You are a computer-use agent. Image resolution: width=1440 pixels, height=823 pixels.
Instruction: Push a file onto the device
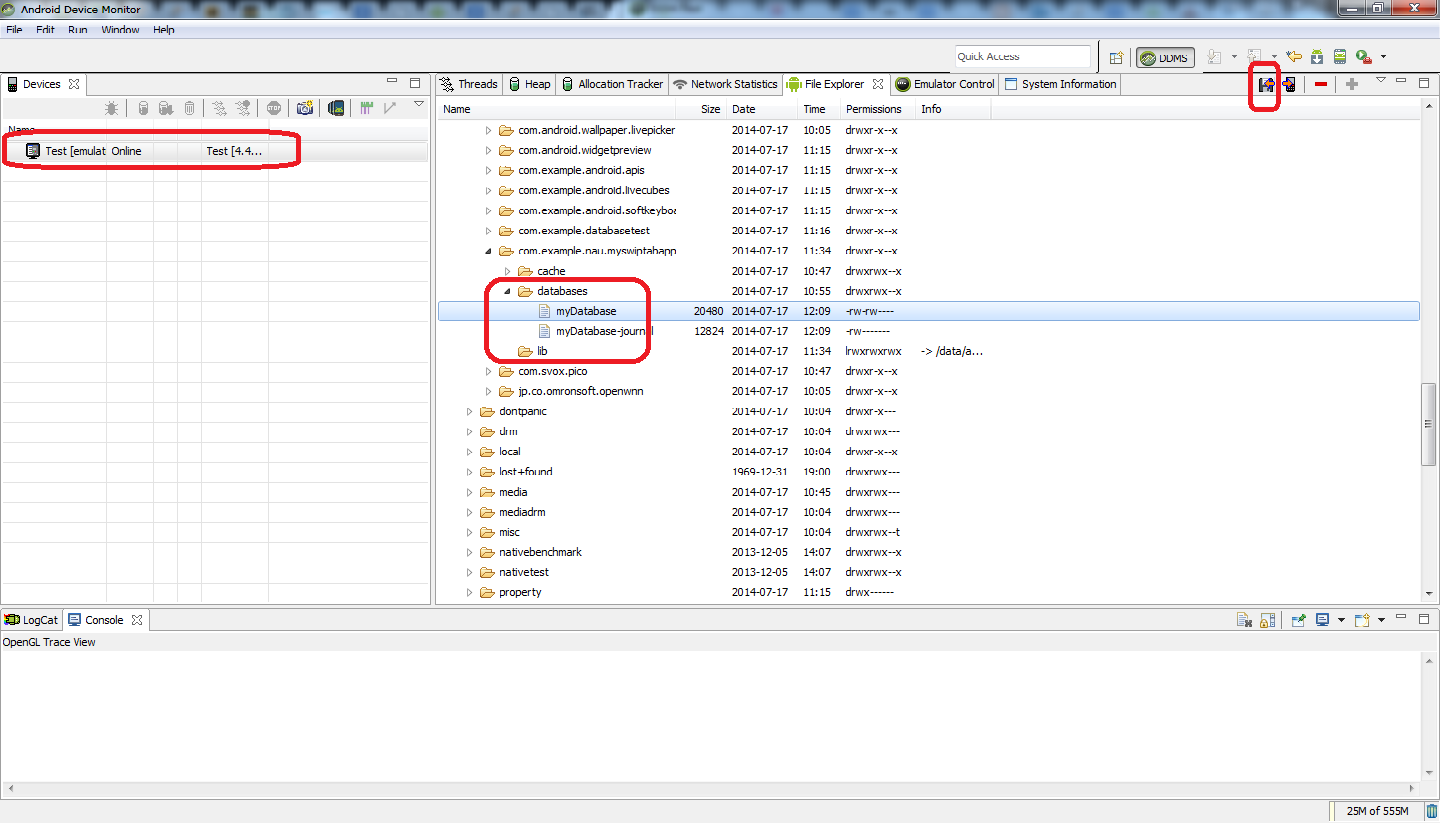click(x=1289, y=85)
